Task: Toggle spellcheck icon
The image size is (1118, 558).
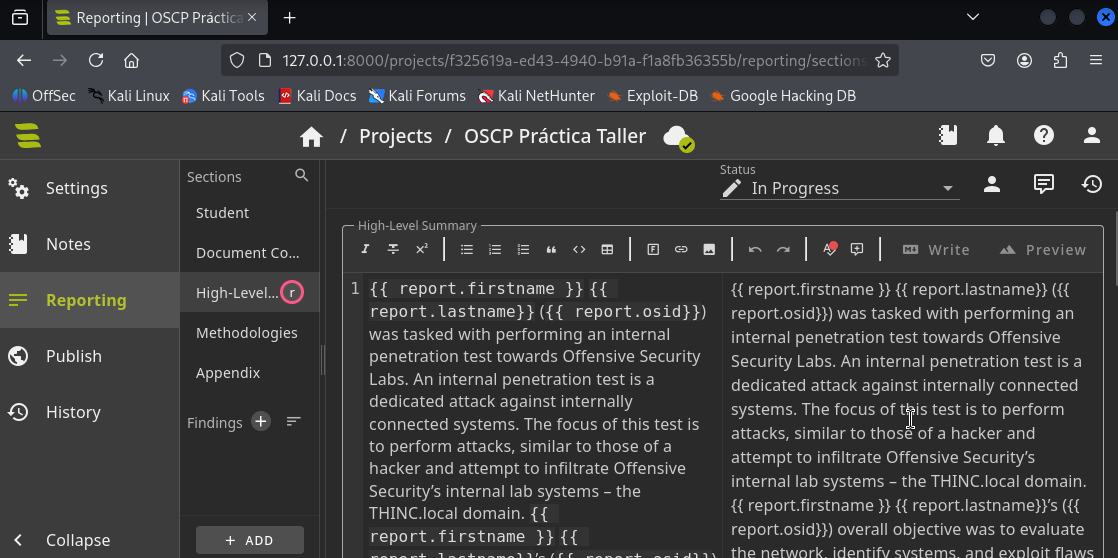Action: (829, 249)
